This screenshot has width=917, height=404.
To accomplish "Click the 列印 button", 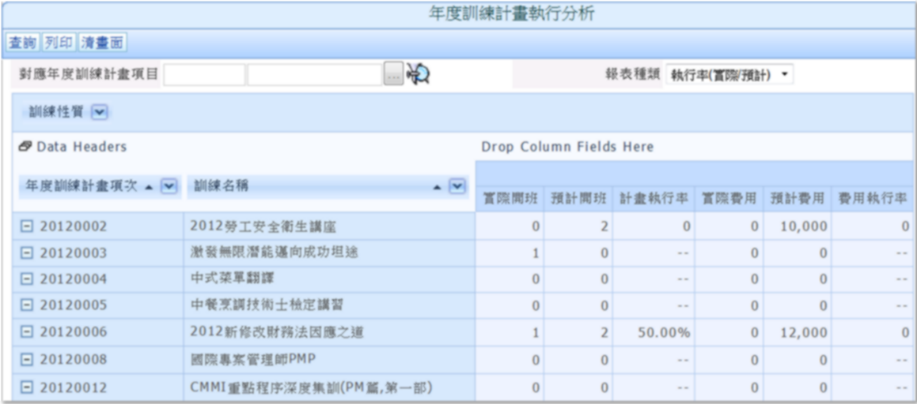I will (59, 43).
